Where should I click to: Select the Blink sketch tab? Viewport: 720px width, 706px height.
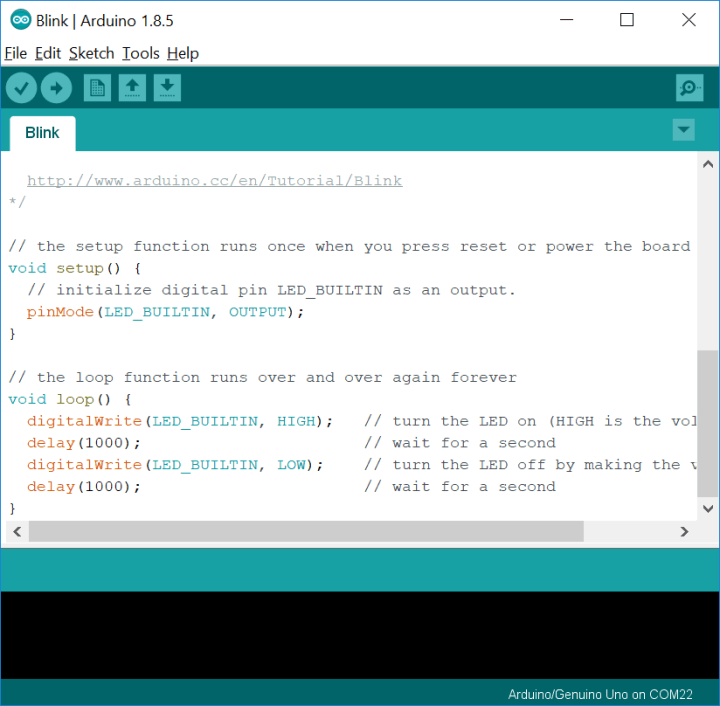42,132
